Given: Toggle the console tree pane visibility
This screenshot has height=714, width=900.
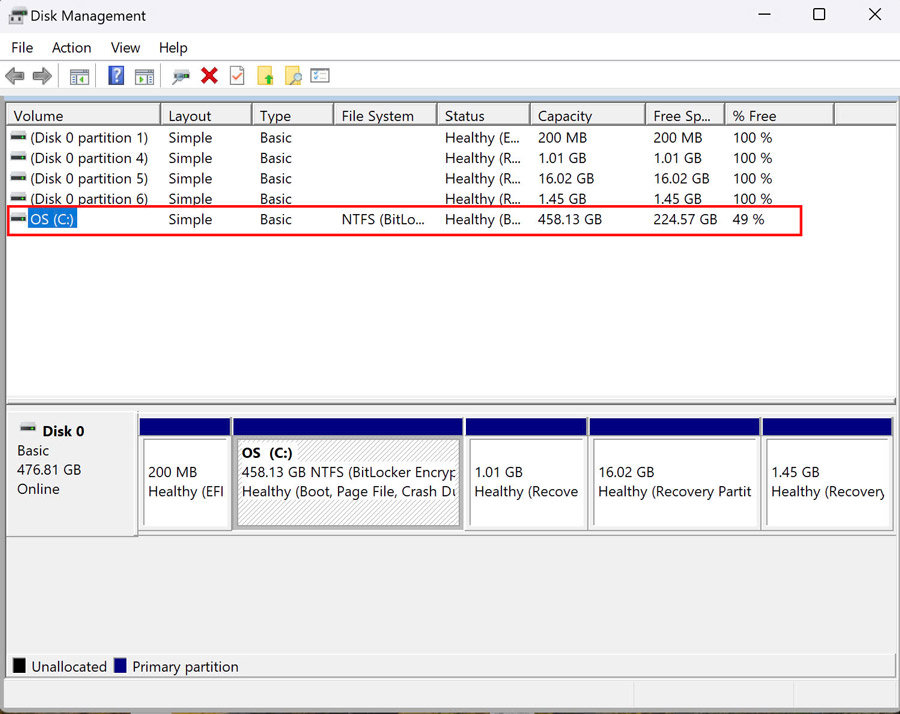Looking at the screenshot, I should 79,76.
